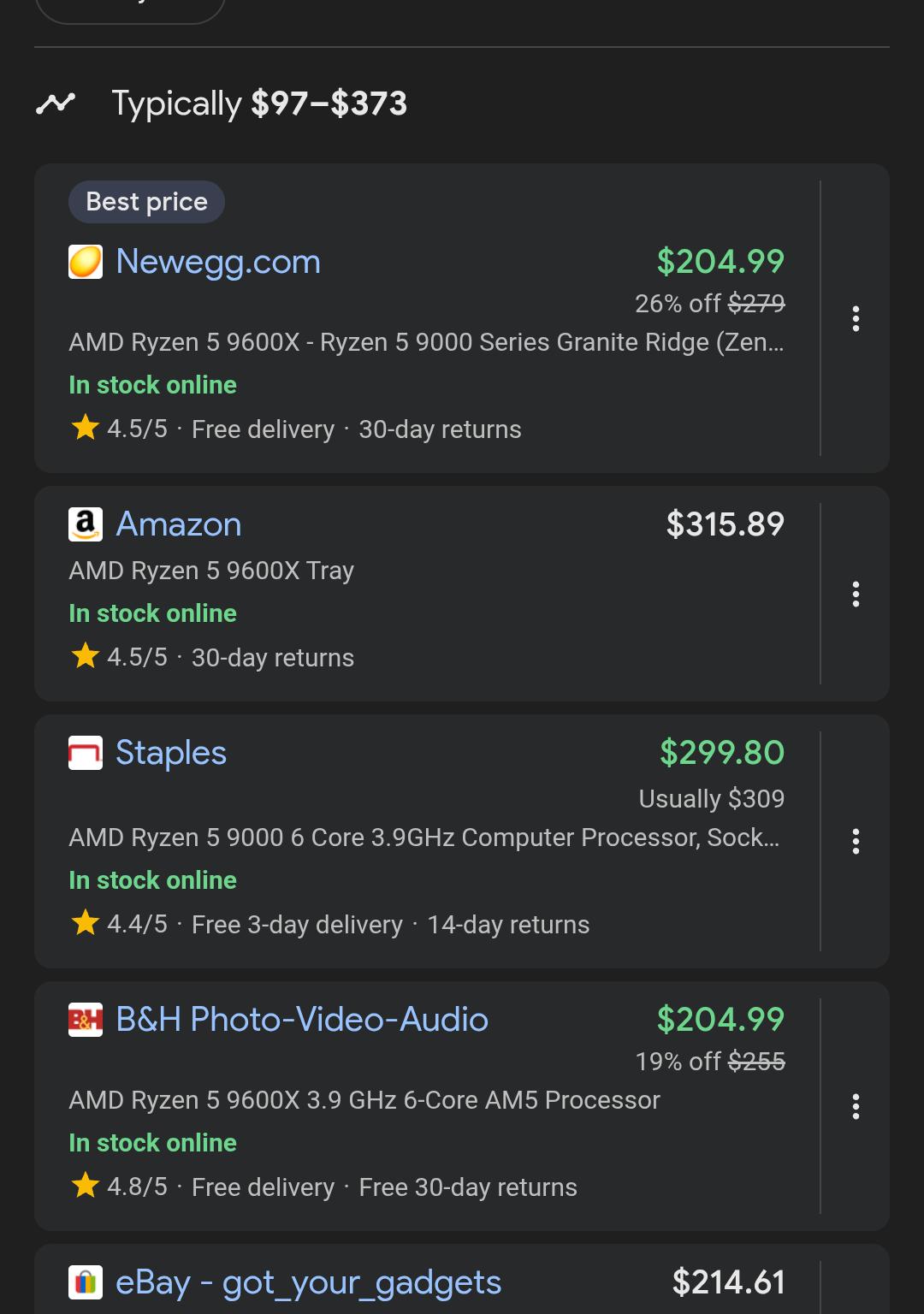
Task: Open three-dot menu for Staples listing
Action: point(856,841)
